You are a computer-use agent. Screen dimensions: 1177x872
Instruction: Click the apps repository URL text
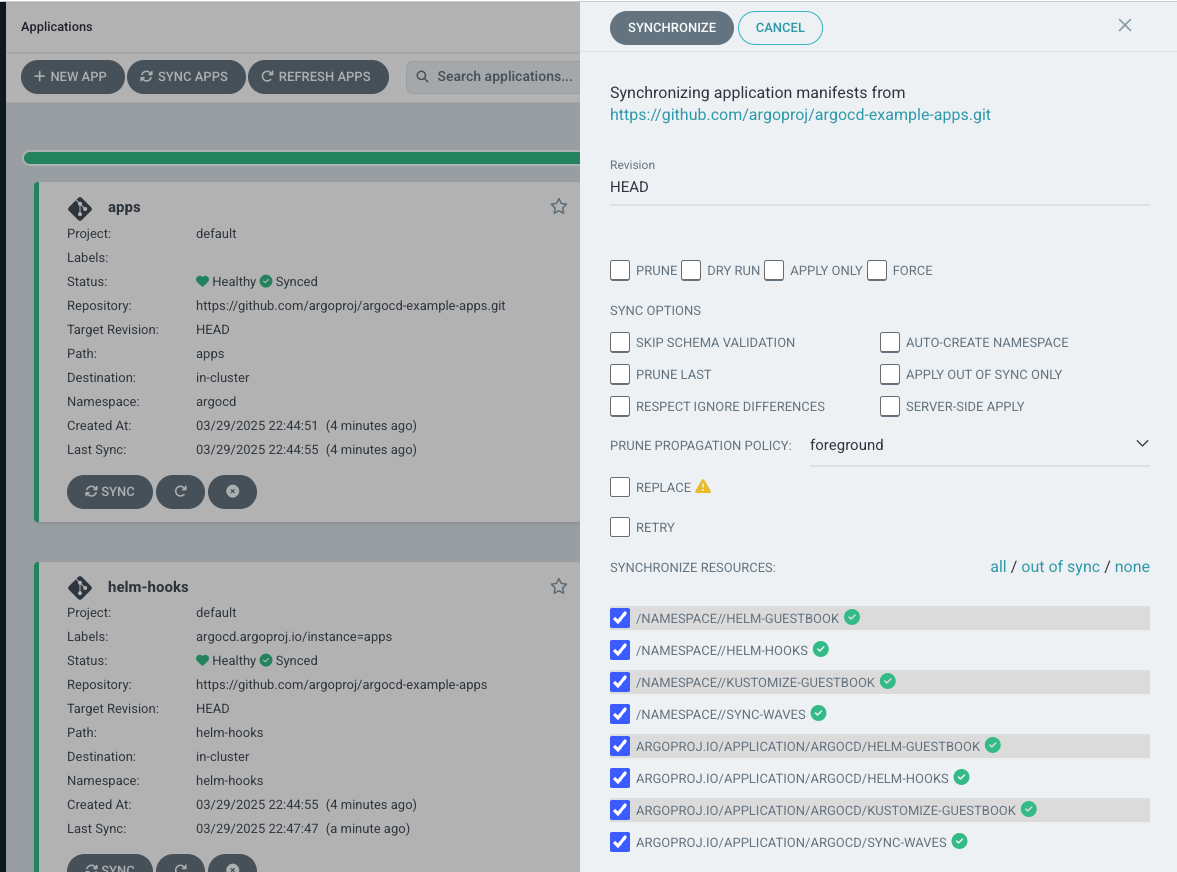[351, 305]
